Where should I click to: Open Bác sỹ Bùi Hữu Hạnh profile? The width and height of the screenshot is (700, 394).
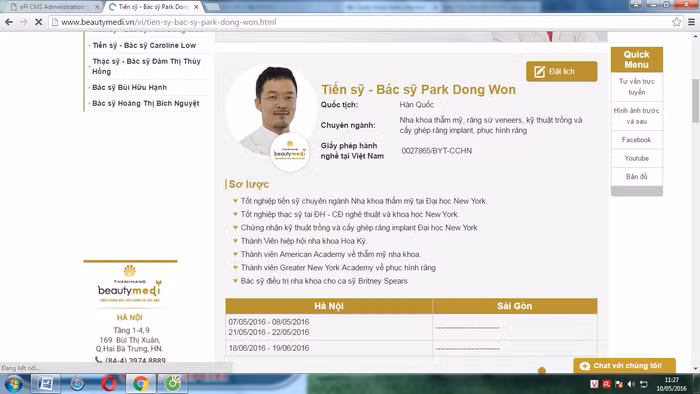[x=129, y=87]
